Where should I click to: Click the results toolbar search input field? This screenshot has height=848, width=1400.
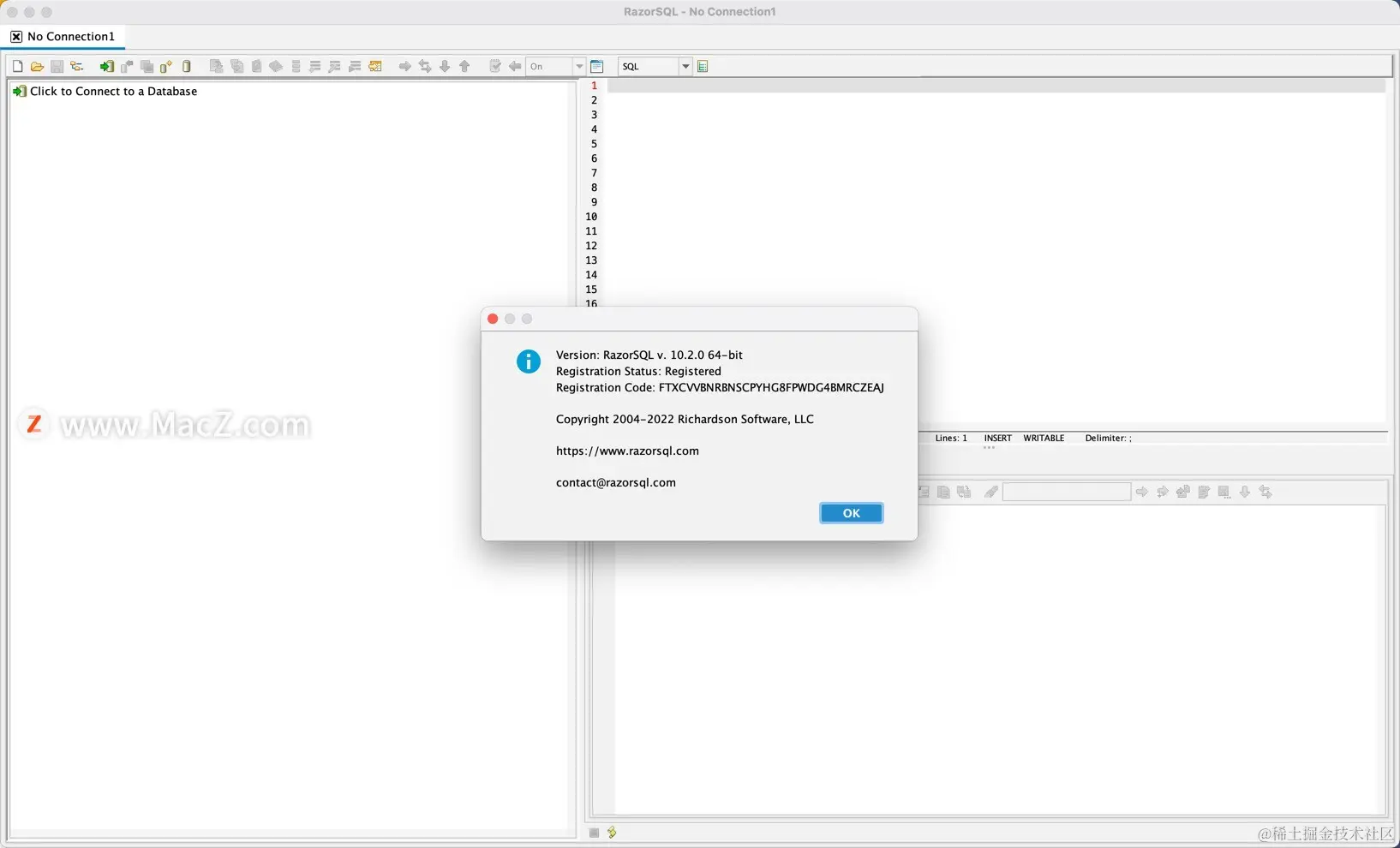pos(1067,492)
